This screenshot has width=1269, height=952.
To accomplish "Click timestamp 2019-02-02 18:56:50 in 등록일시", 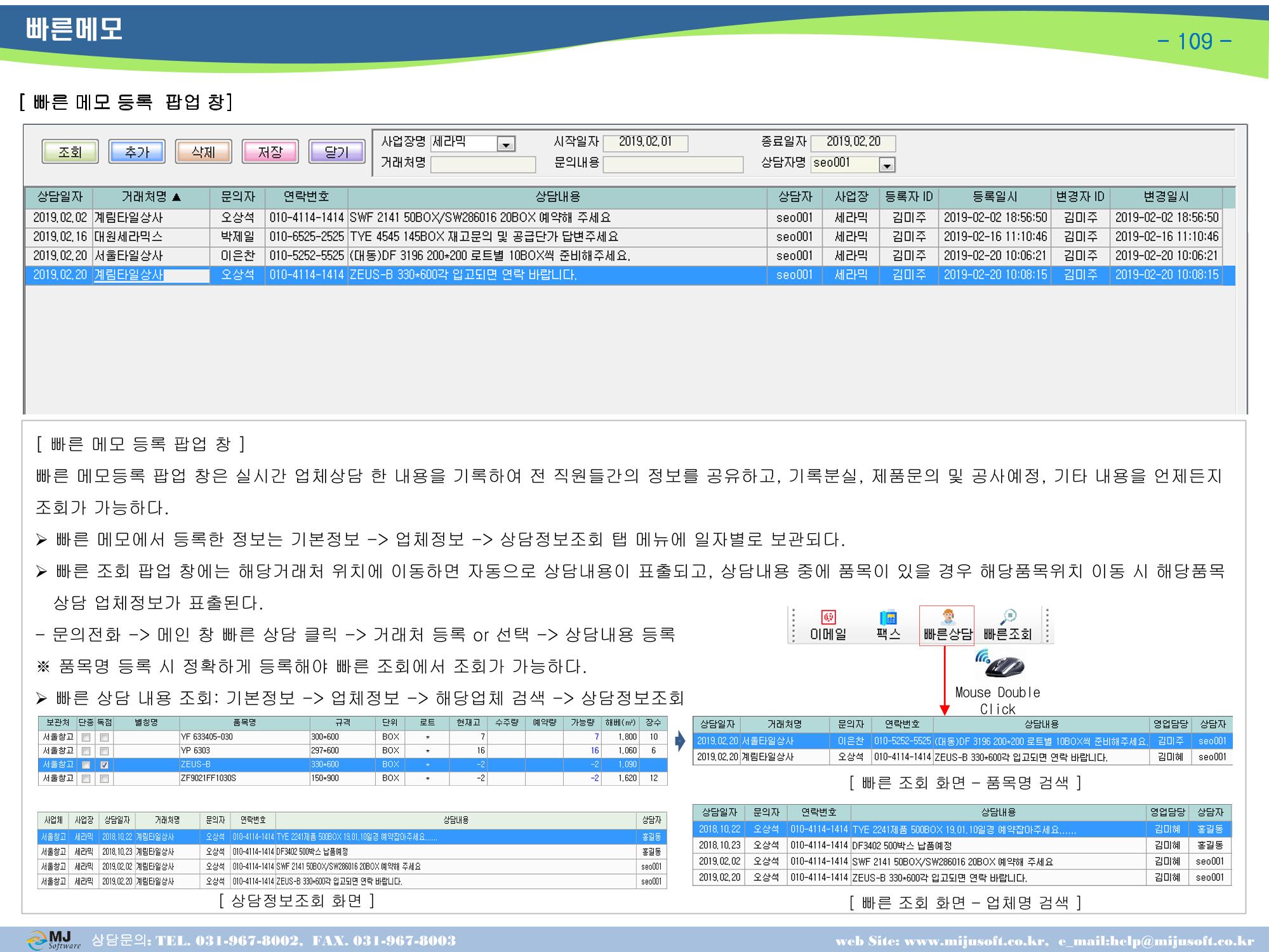I will pyautogui.click(x=995, y=218).
